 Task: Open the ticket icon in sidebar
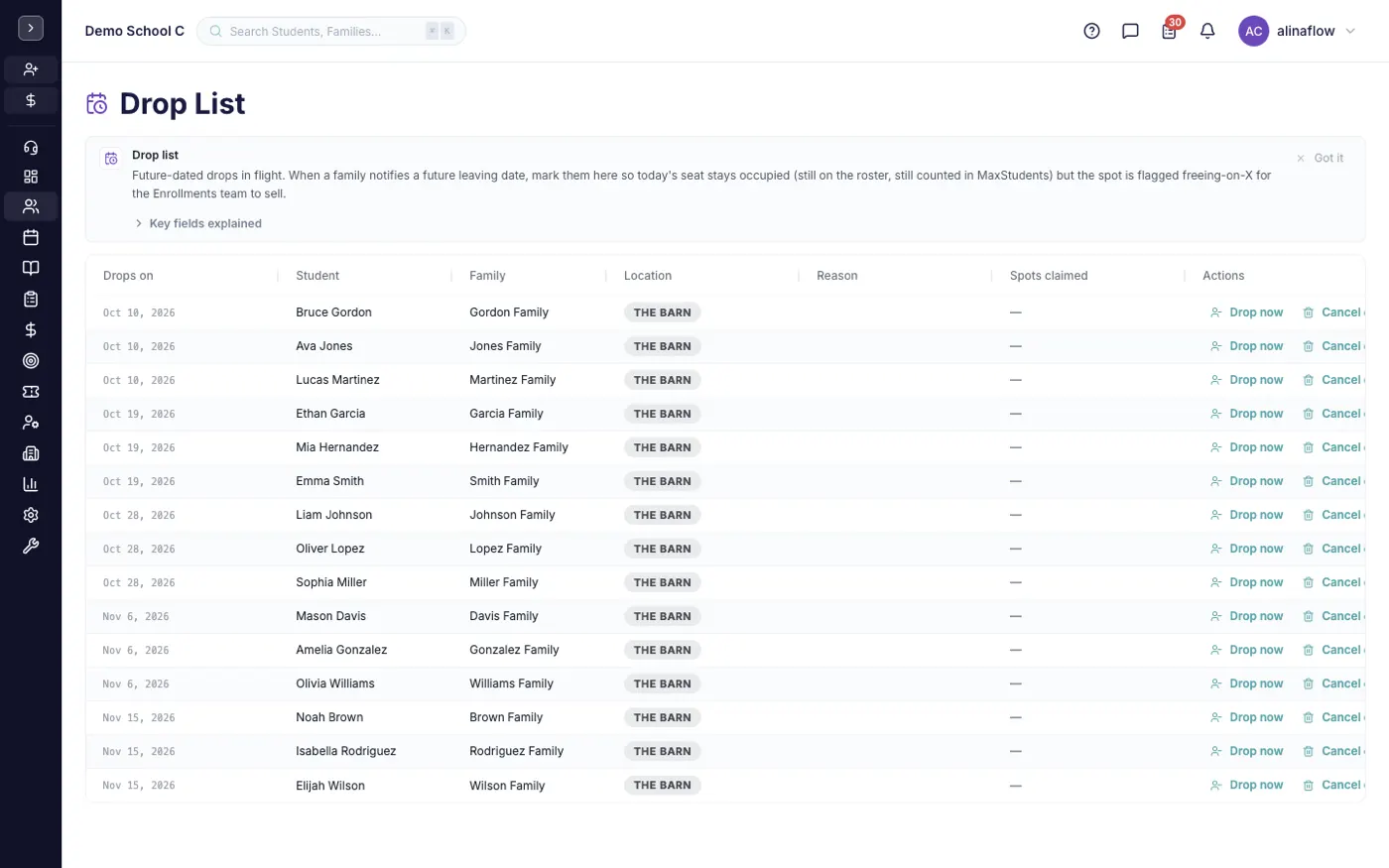tap(31, 392)
